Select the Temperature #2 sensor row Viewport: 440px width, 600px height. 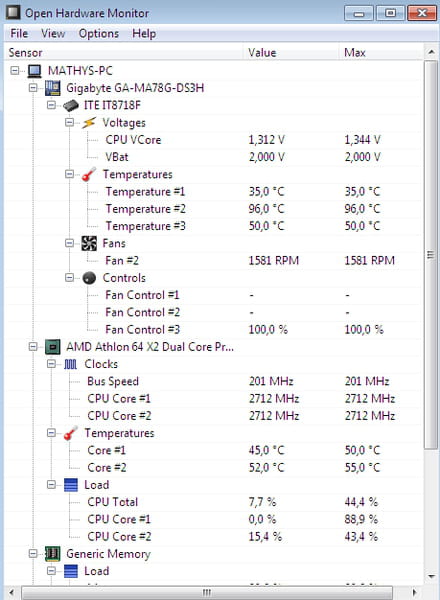pos(214,209)
